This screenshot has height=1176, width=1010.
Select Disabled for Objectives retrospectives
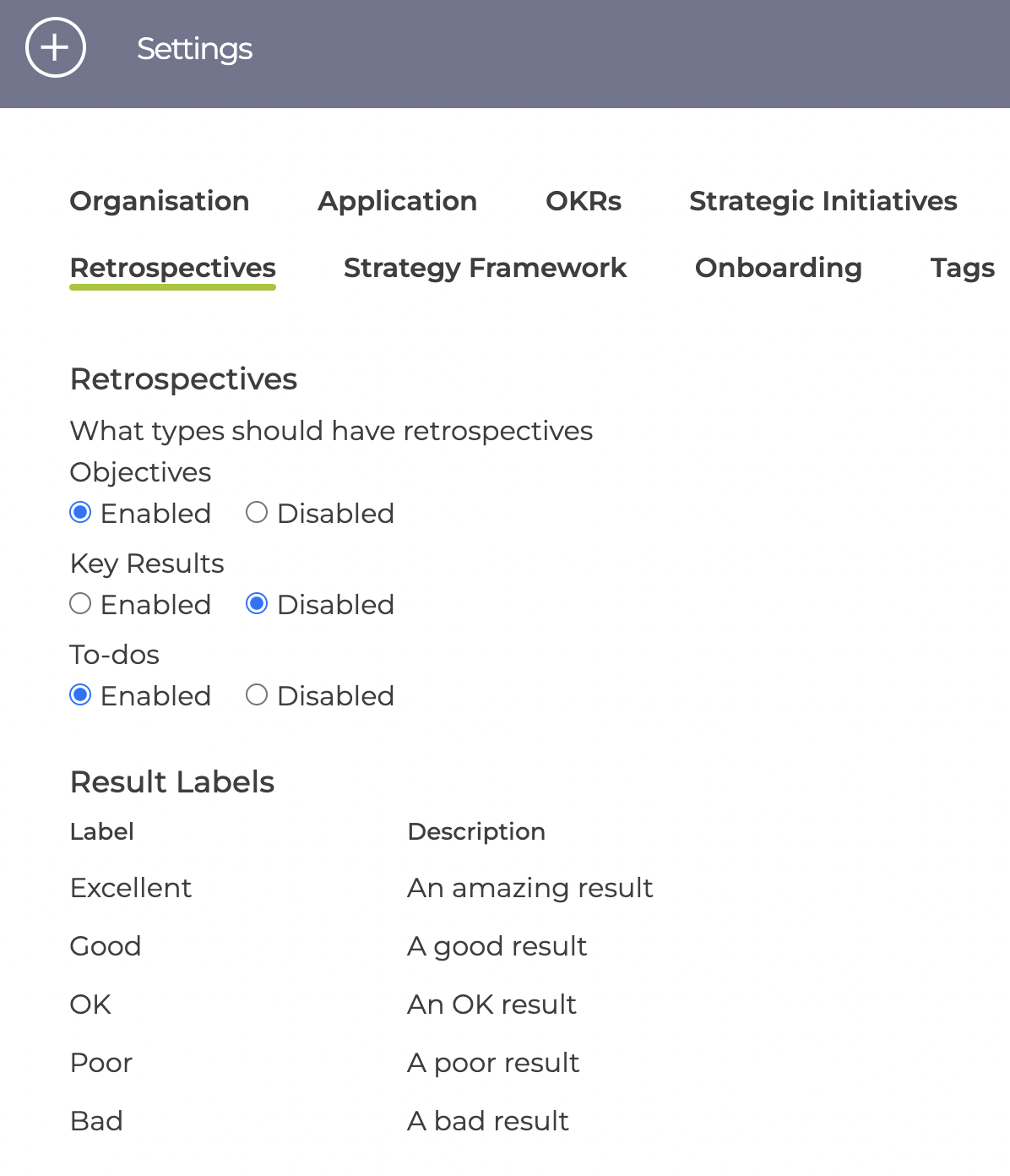click(x=257, y=513)
